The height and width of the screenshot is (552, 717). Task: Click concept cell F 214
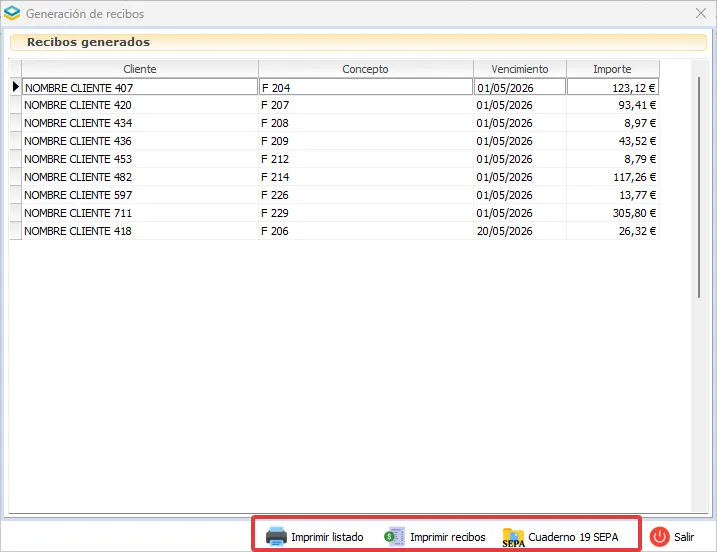pyautogui.click(x=366, y=177)
